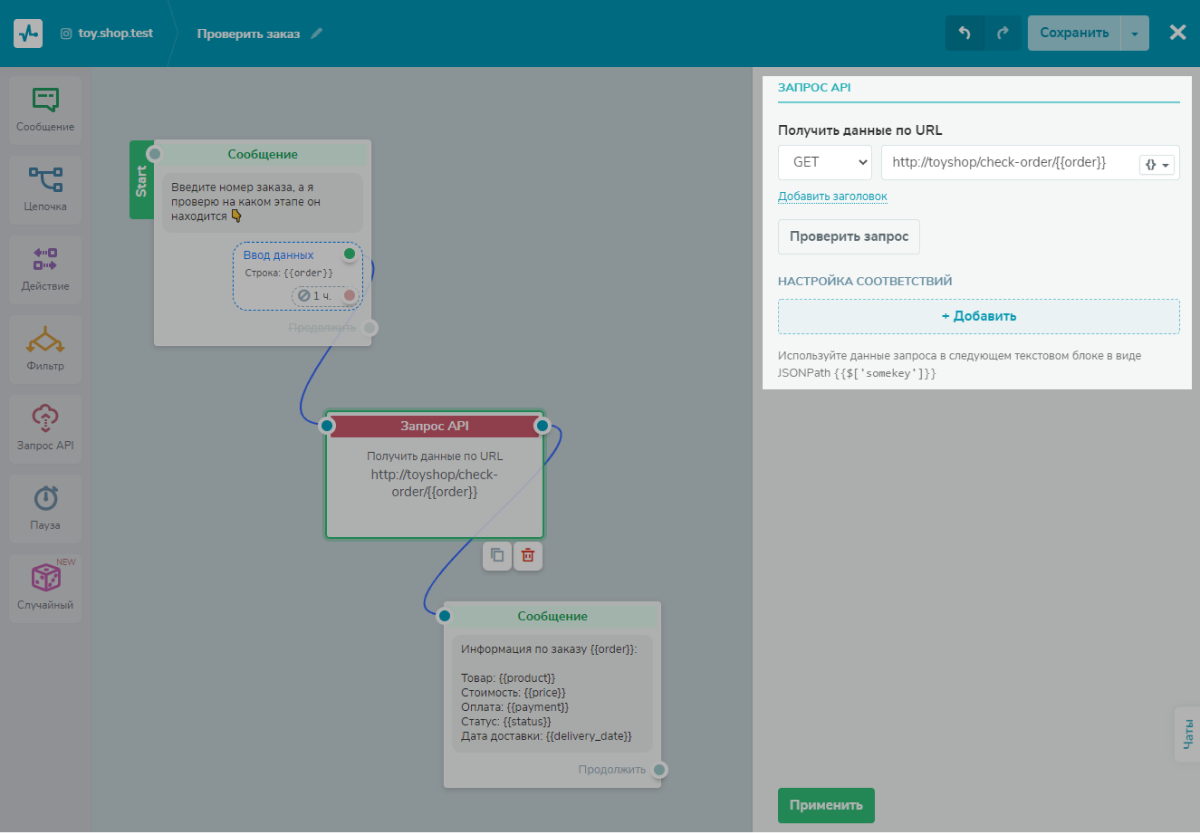The height and width of the screenshot is (833, 1200).
Task: Open the GET method dropdown
Action: point(824,162)
